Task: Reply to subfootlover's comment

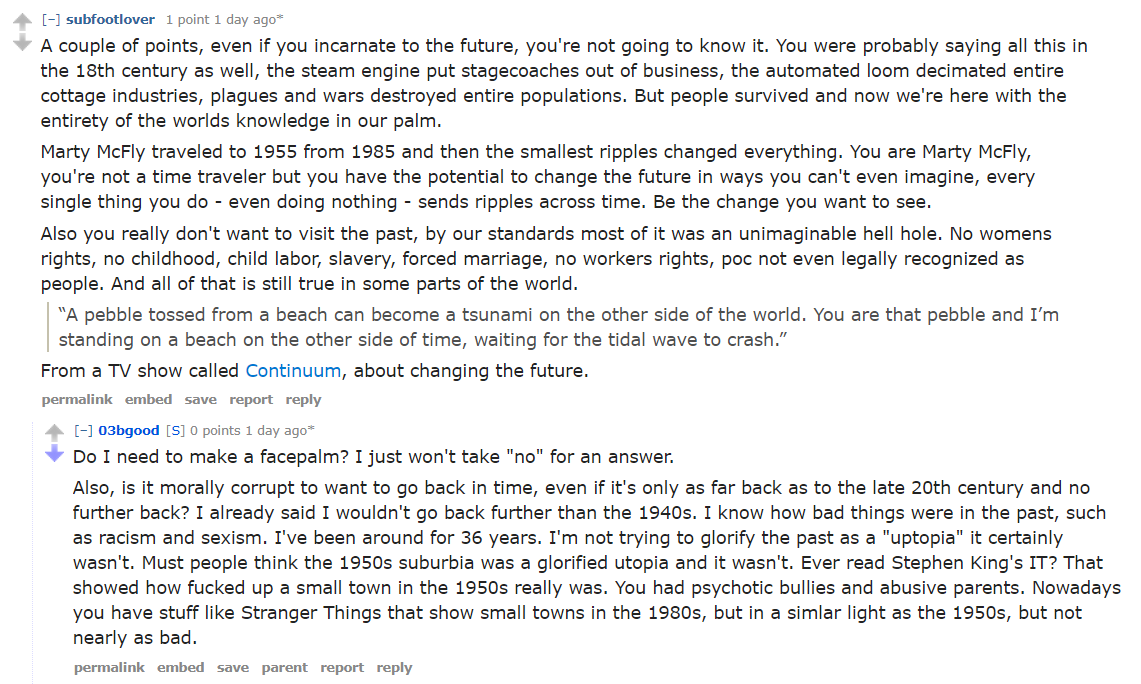Action: tap(303, 399)
